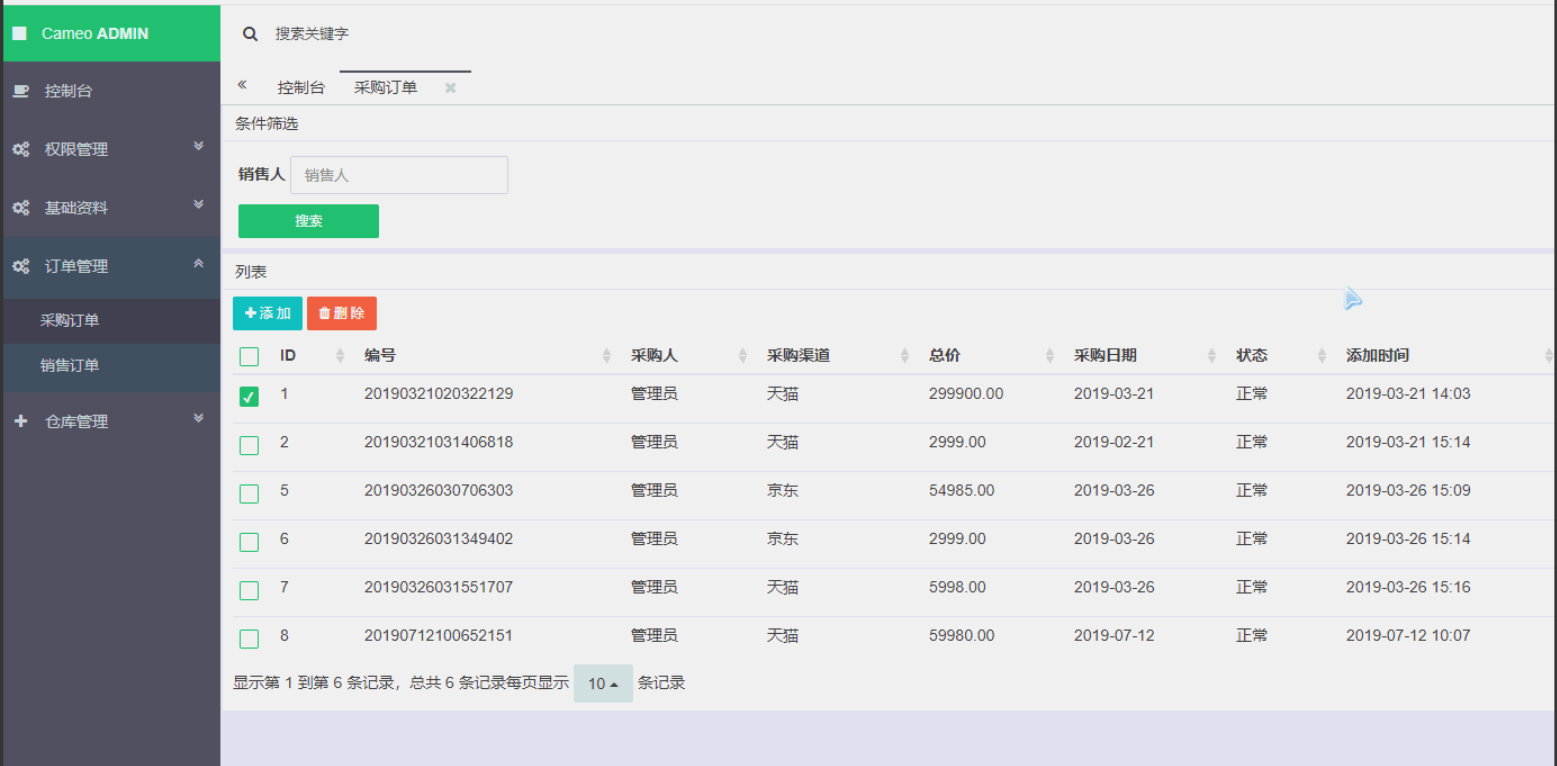Click the total price 59980.00
This screenshot has height=766, width=1557.
962,636
